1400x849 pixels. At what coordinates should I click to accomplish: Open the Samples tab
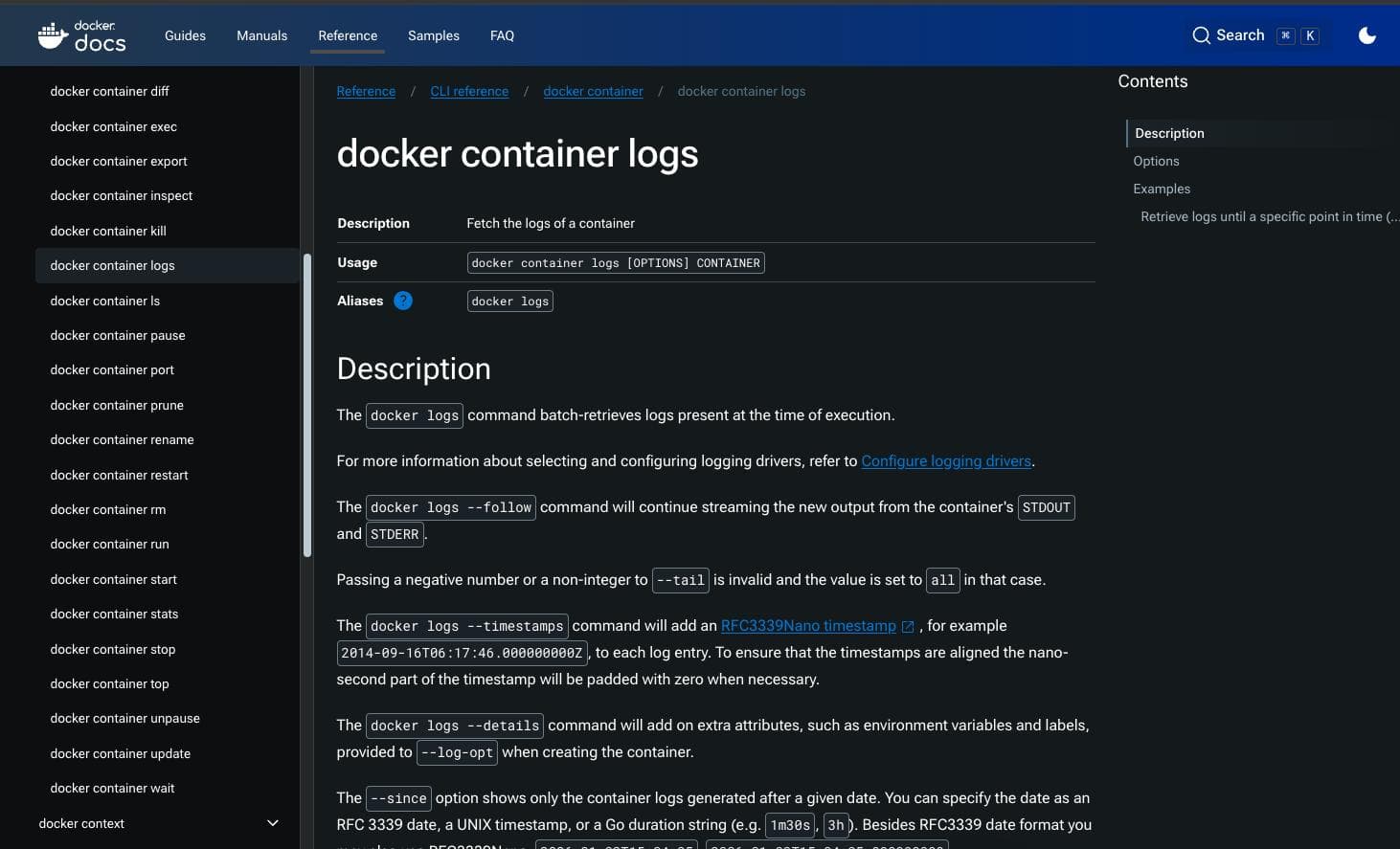pos(434,35)
